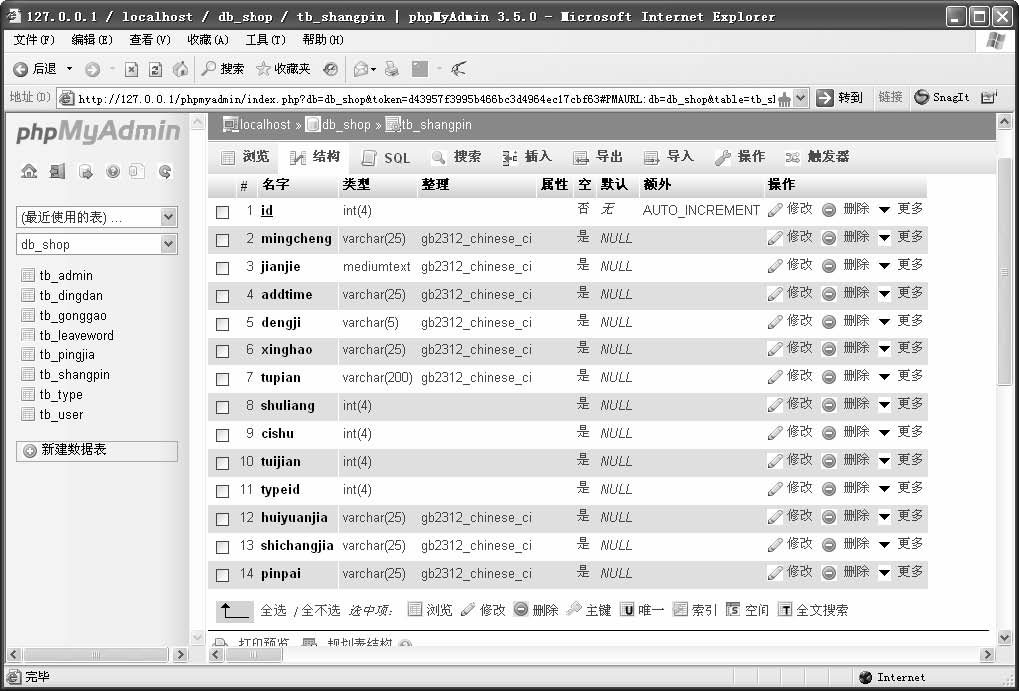
Task: Click the IE Back arrow icon
Action: [x=21, y=69]
